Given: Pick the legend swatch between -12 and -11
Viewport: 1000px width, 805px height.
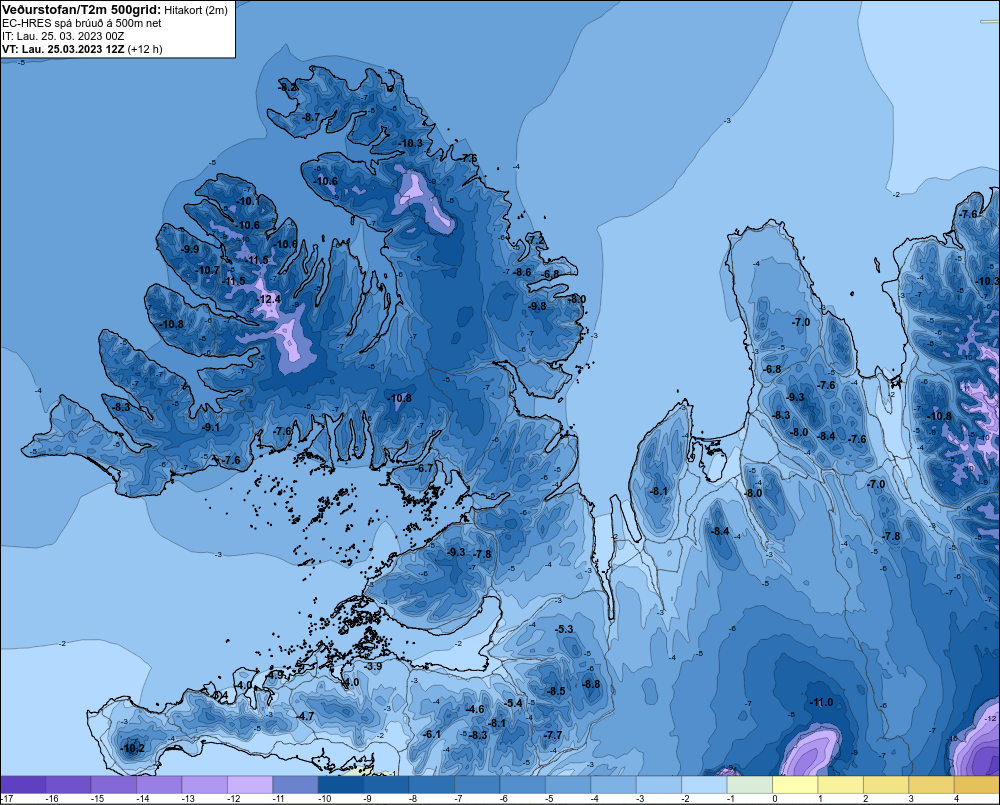Looking at the screenshot, I should 250,785.
